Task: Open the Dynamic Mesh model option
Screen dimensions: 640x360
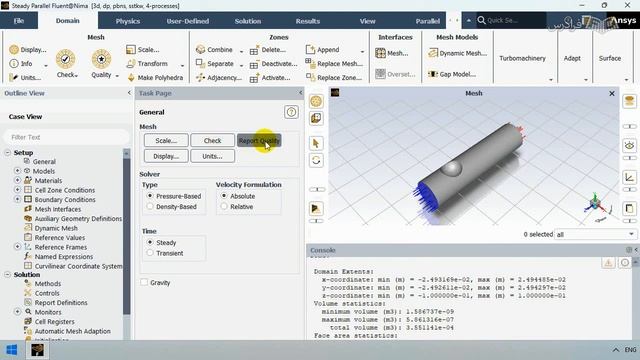Action: (457, 53)
